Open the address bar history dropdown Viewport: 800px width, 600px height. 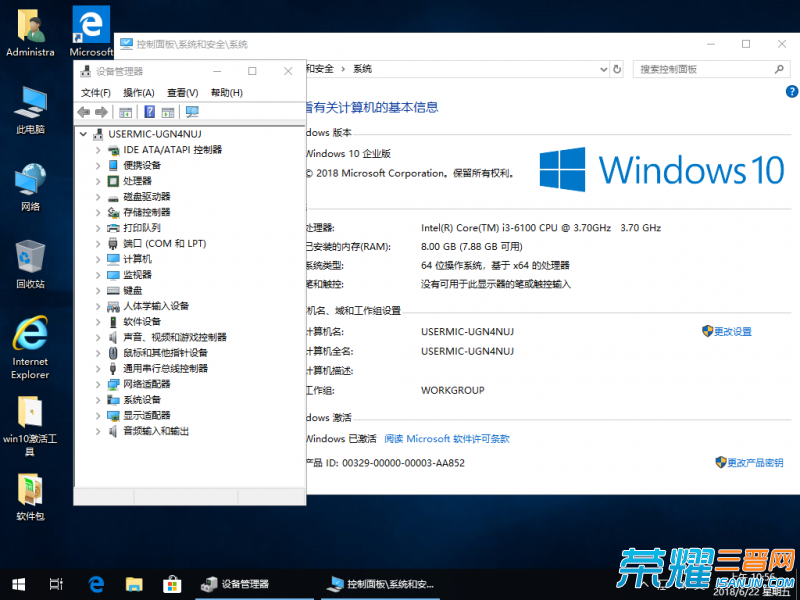point(604,69)
